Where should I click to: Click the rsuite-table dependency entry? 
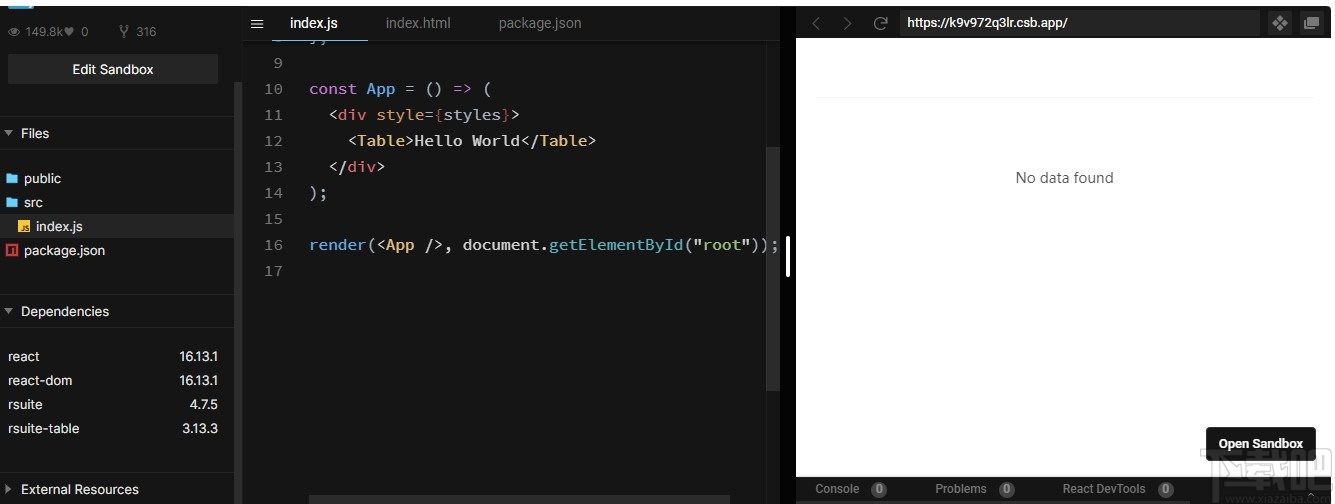click(x=113, y=428)
